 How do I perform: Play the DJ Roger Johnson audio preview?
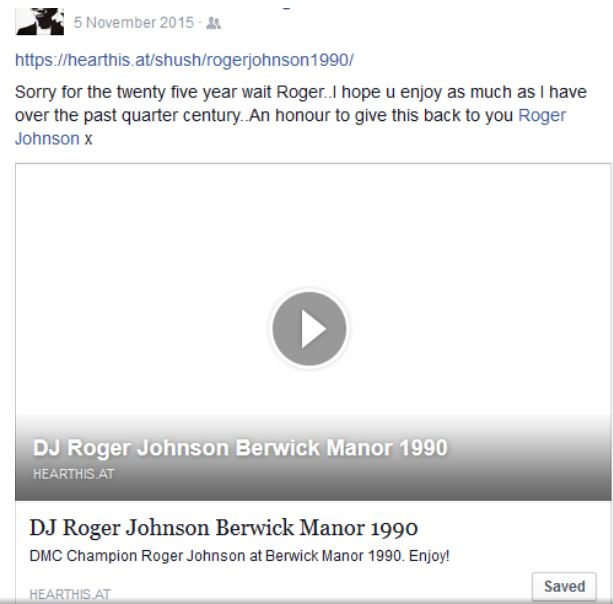point(309,328)
